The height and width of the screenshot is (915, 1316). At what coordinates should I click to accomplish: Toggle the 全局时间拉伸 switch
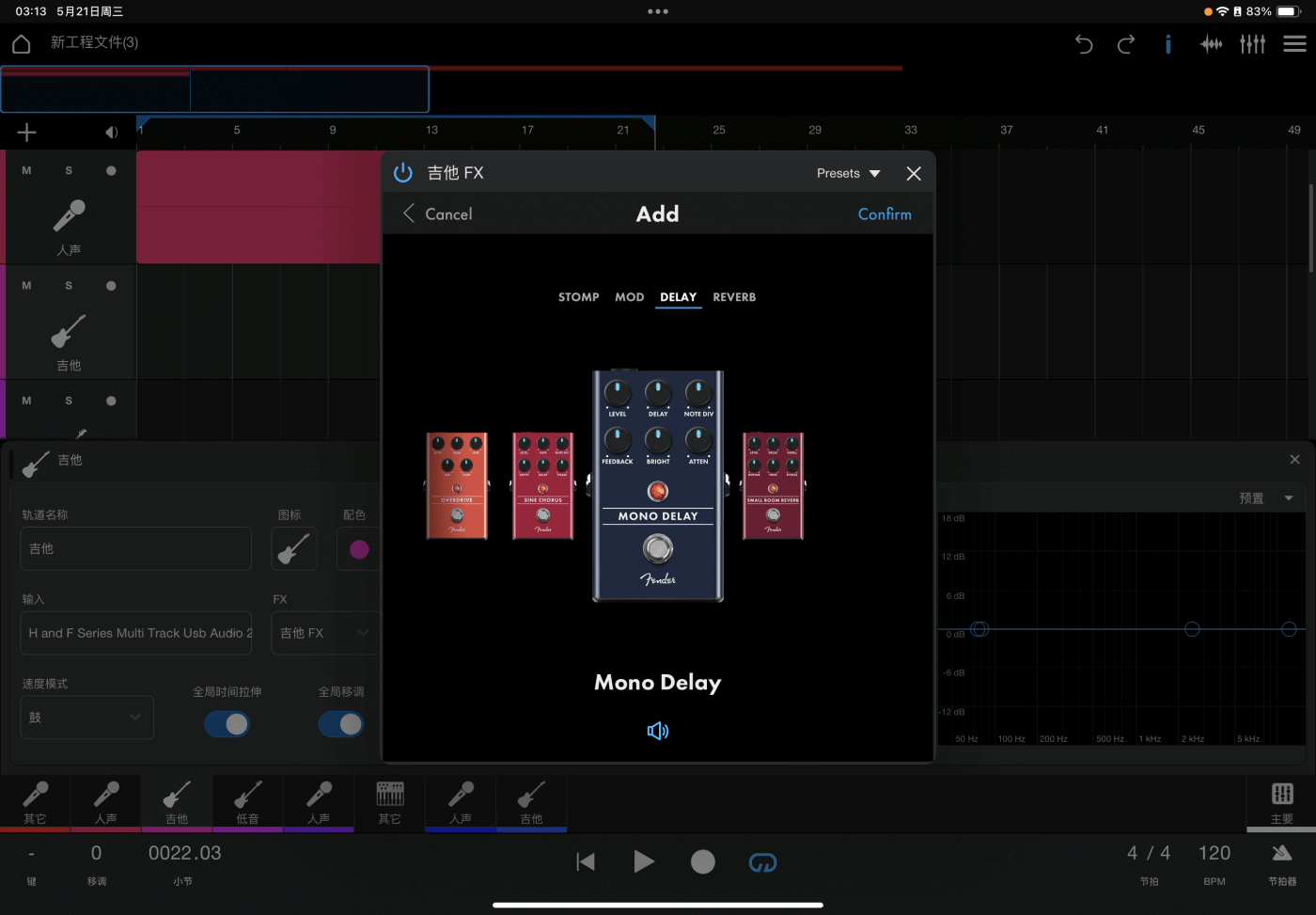[227, 724]
